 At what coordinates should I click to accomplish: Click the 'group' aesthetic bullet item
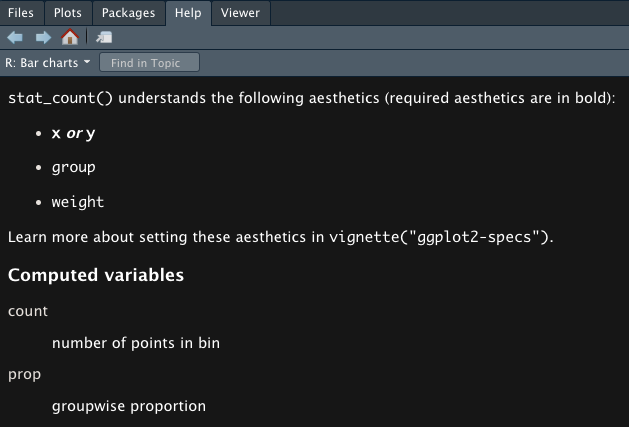74,167
